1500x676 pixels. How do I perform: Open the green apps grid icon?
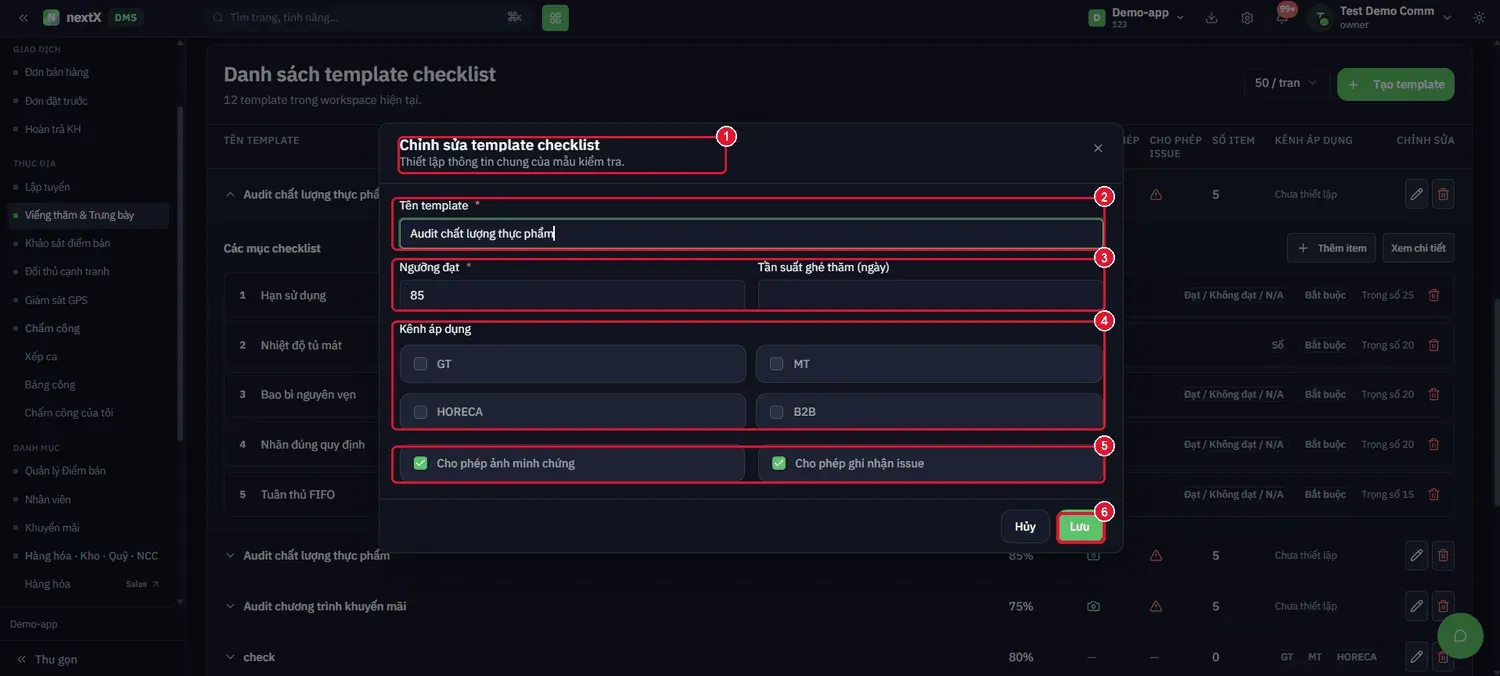(555, 17)
